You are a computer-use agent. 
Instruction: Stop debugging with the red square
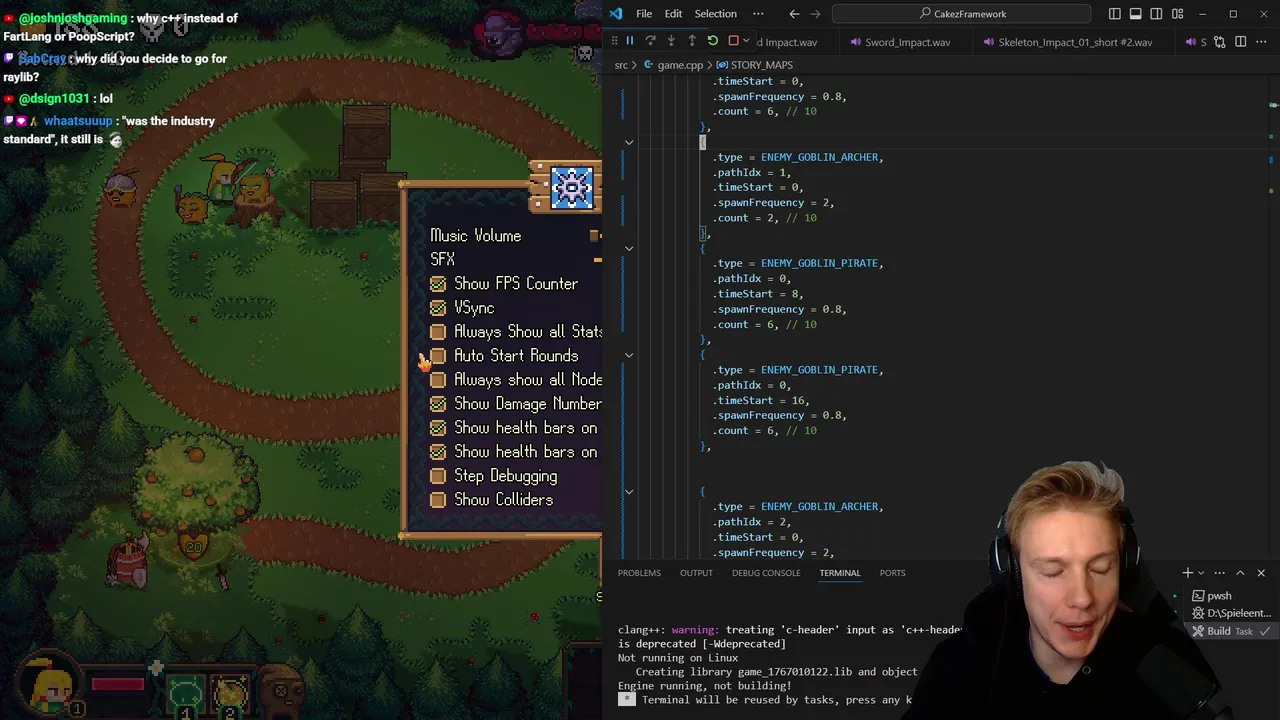pos(733,41)
